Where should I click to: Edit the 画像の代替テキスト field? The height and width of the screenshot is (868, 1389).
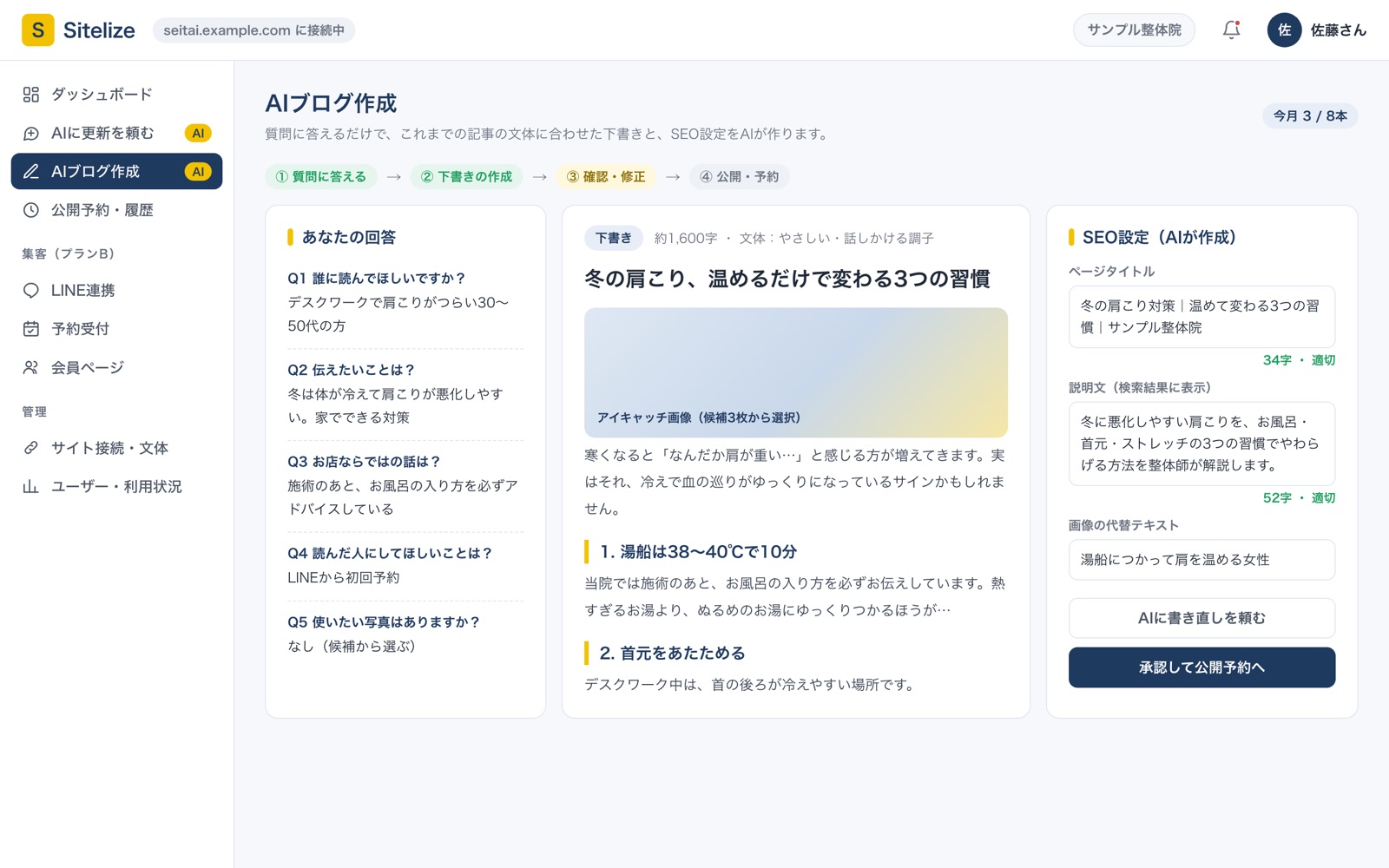coord(1201,560)
